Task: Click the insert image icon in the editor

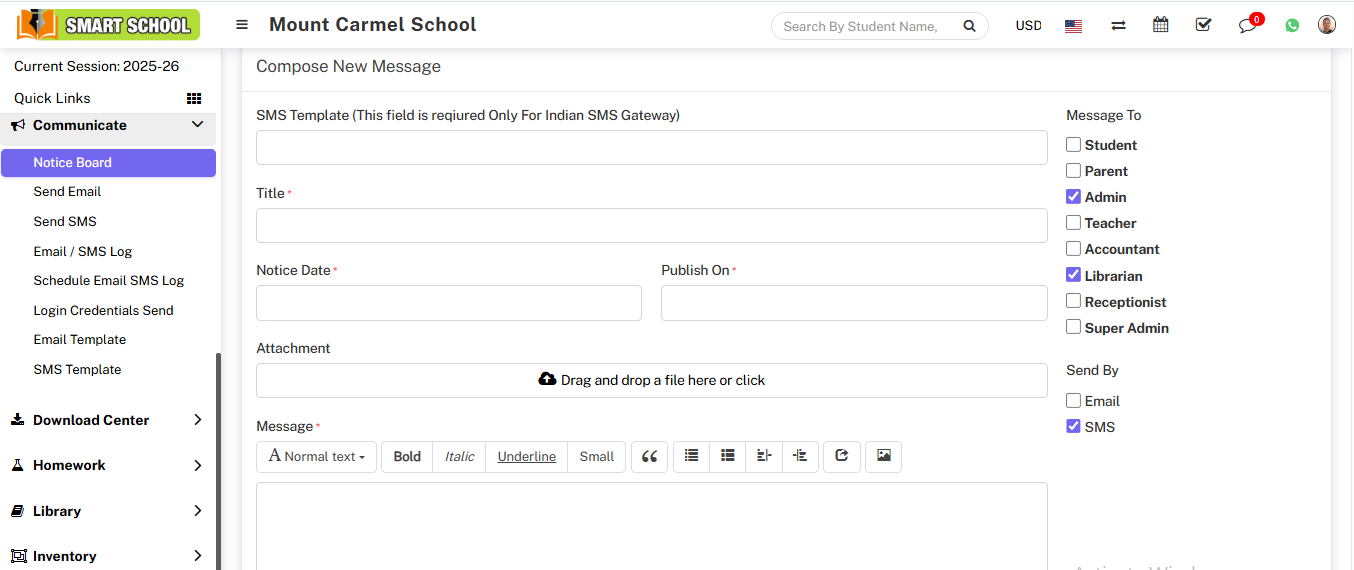Action: click(883, 456)
